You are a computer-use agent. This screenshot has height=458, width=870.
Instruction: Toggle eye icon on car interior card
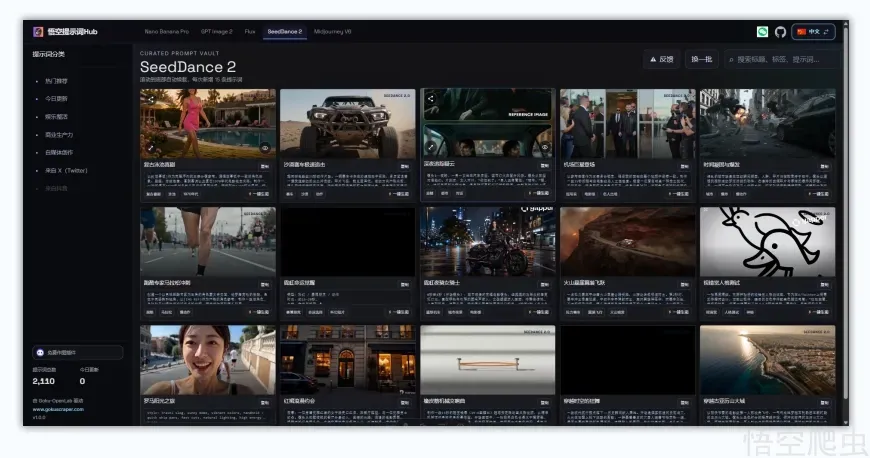[545, 147]
